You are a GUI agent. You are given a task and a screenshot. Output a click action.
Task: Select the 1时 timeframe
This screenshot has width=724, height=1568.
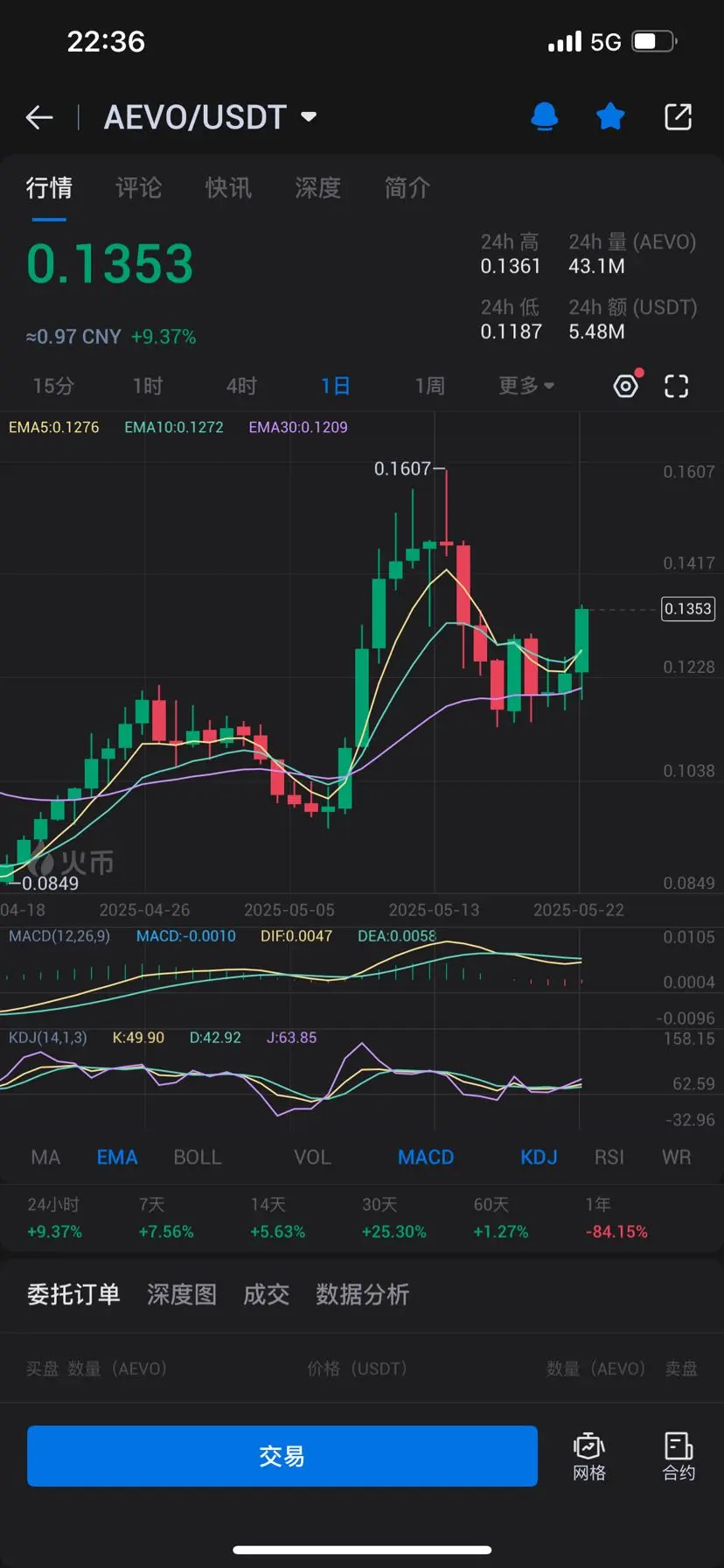pyautogui.click(x=147, y=386)
